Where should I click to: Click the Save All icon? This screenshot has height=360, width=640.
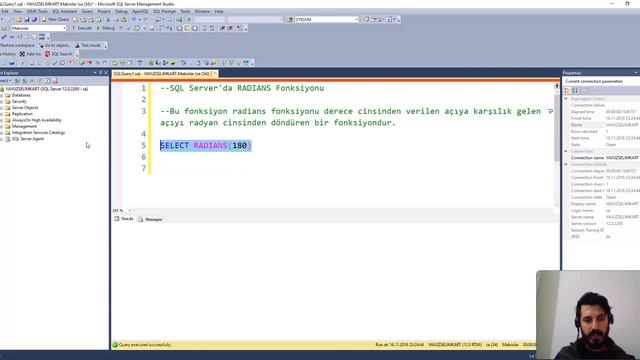coord(34,19)
